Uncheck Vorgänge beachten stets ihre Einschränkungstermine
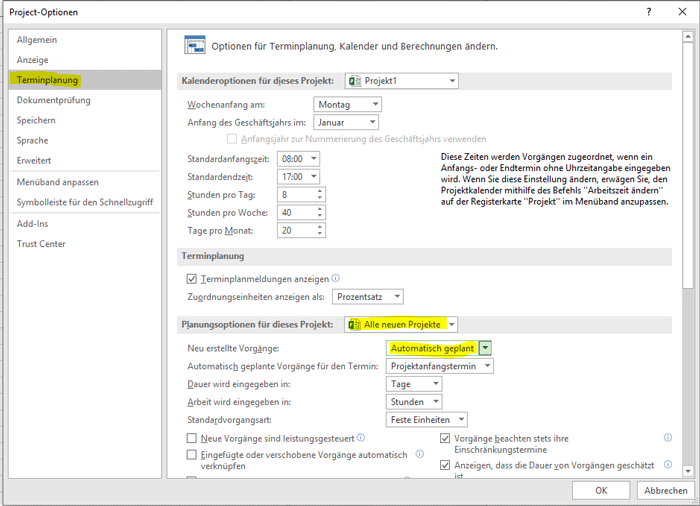This screenshot has width=700, height=506. pos(446,438)
